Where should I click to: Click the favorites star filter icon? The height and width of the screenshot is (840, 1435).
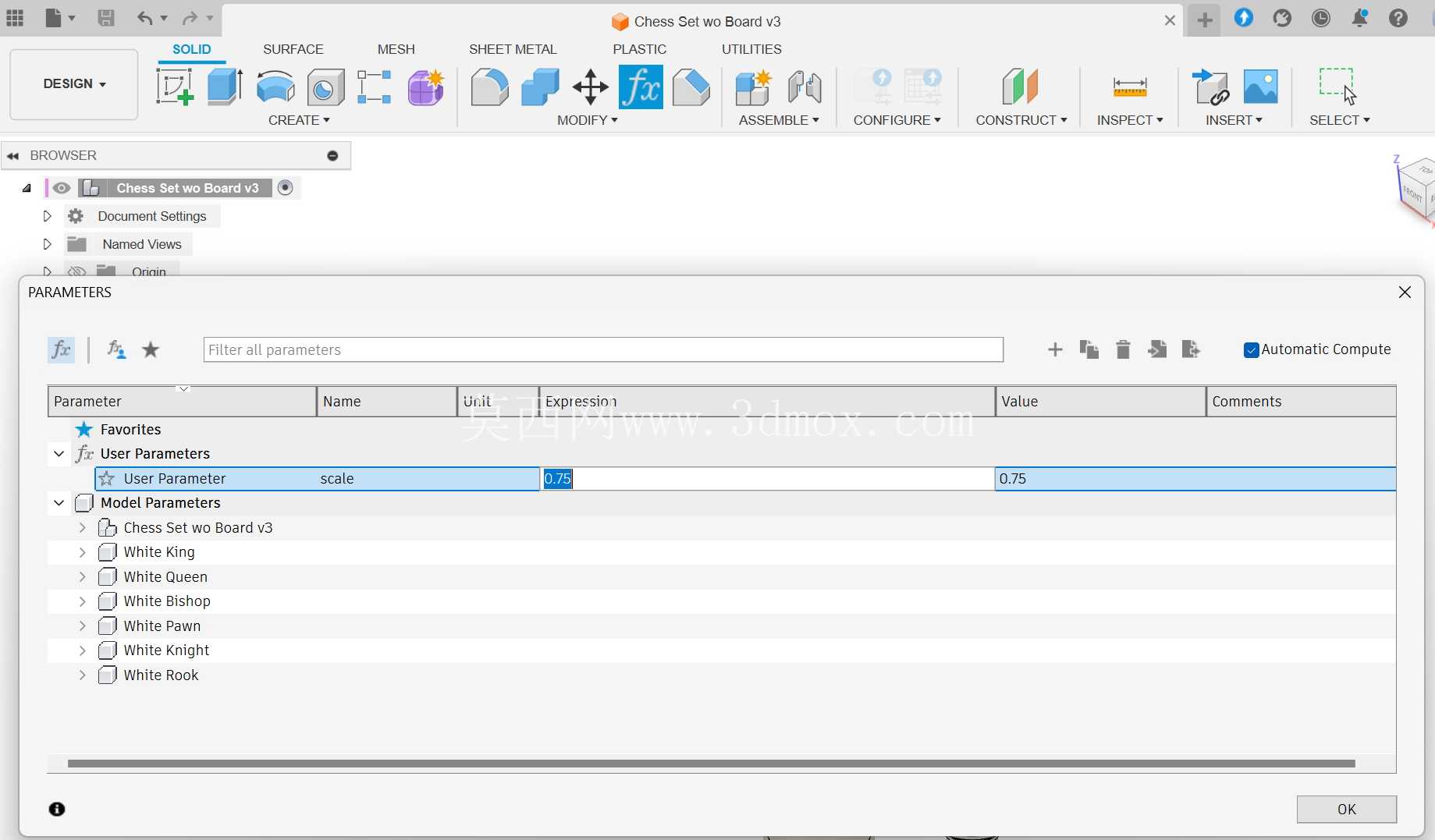(x=151, y=349)
